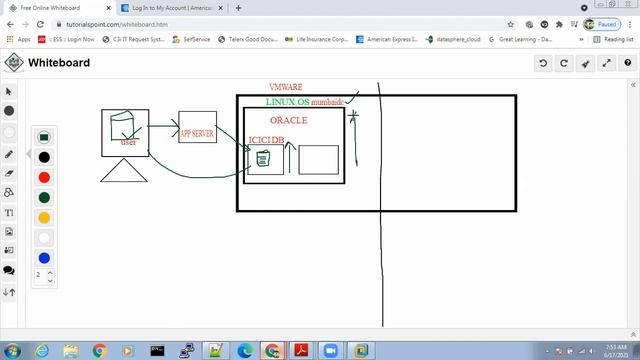
Task: Expand the bottom panel chevron
Action: [x=633, y=335]
